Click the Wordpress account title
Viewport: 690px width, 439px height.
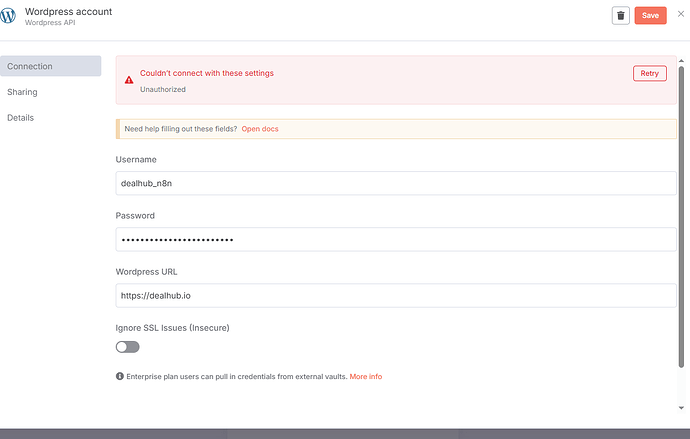(x=68, y=11)
